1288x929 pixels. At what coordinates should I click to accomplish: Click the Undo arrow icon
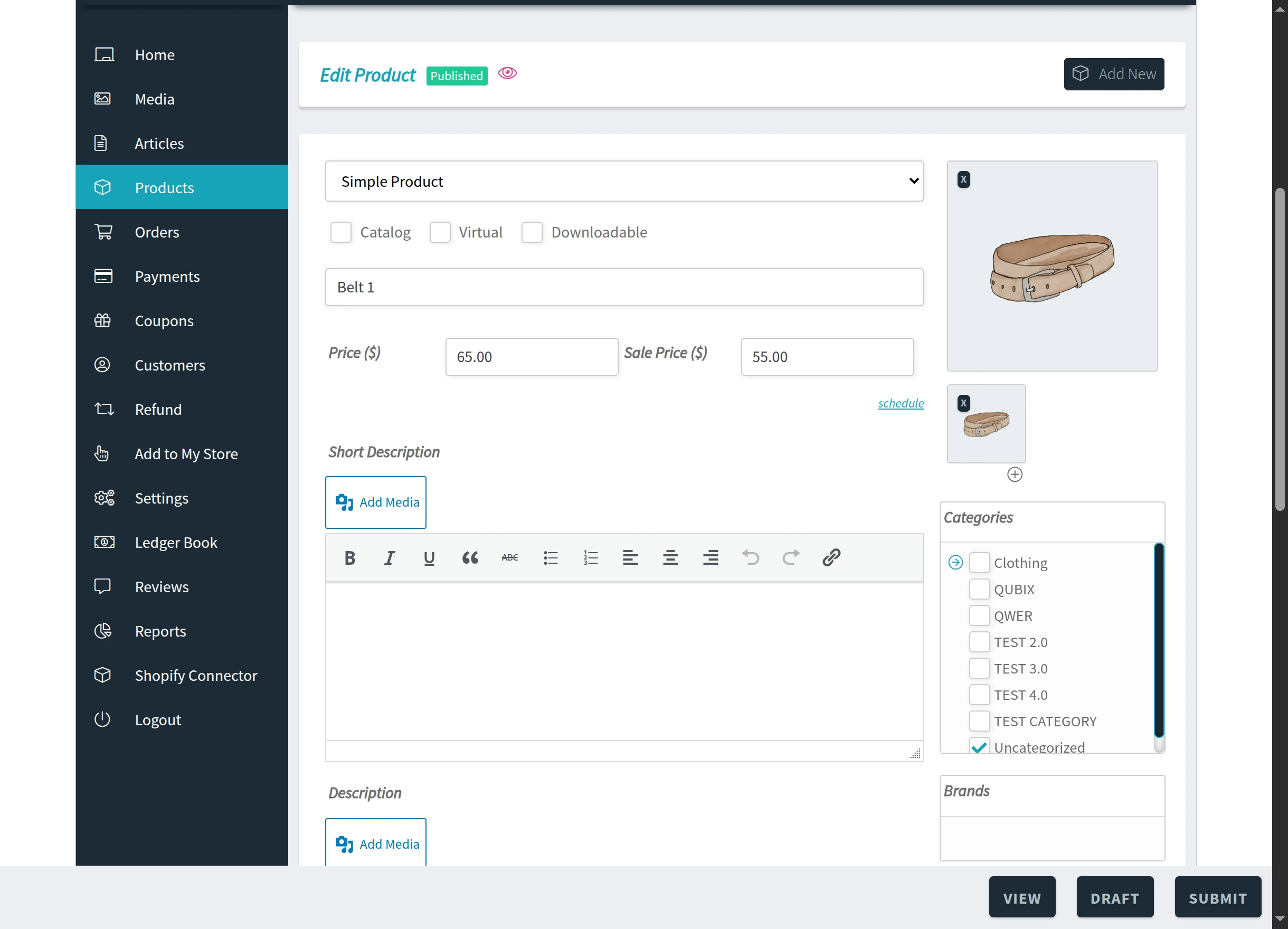750,557
